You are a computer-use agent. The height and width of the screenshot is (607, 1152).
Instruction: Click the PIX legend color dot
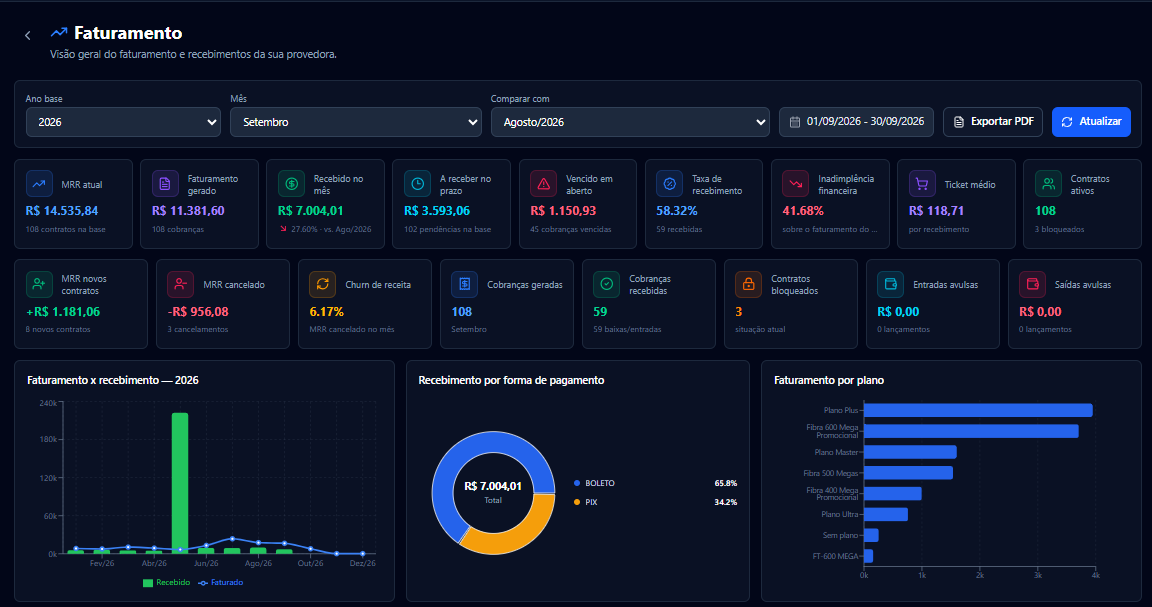click(577, 502)
